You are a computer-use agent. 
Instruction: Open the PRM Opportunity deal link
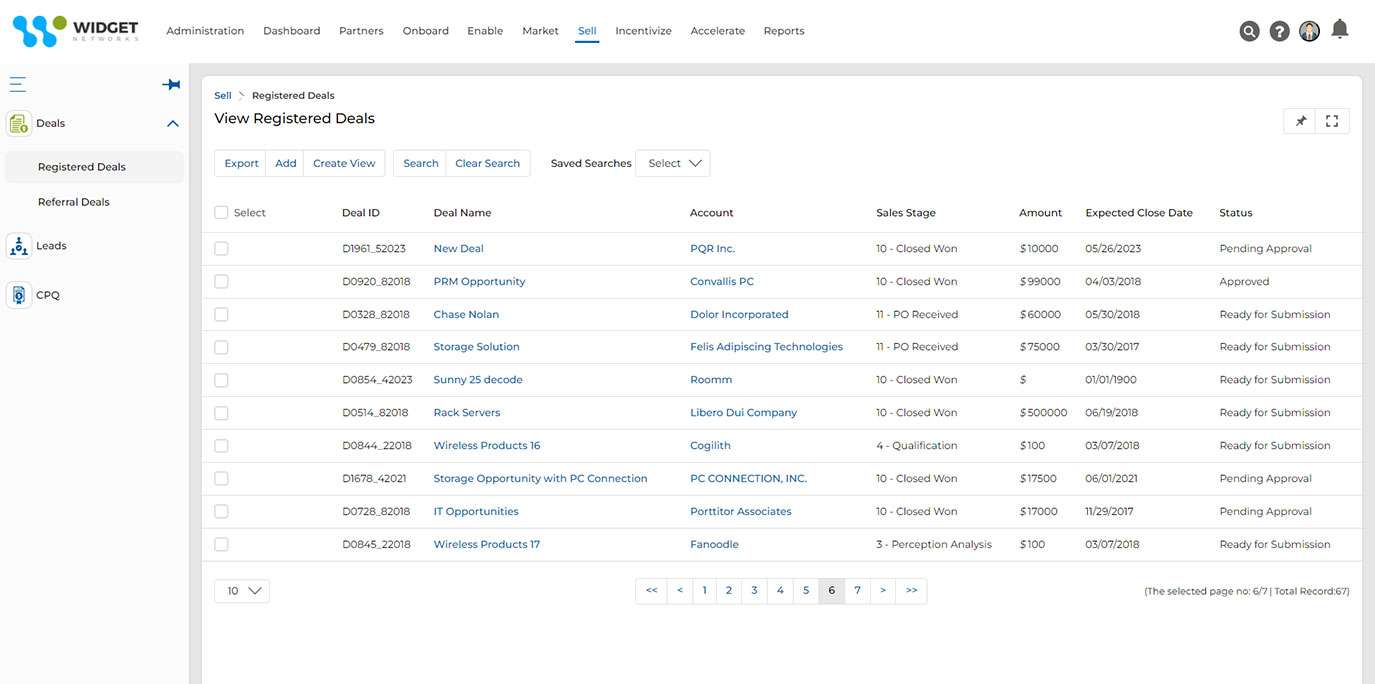tap(479, 282)
